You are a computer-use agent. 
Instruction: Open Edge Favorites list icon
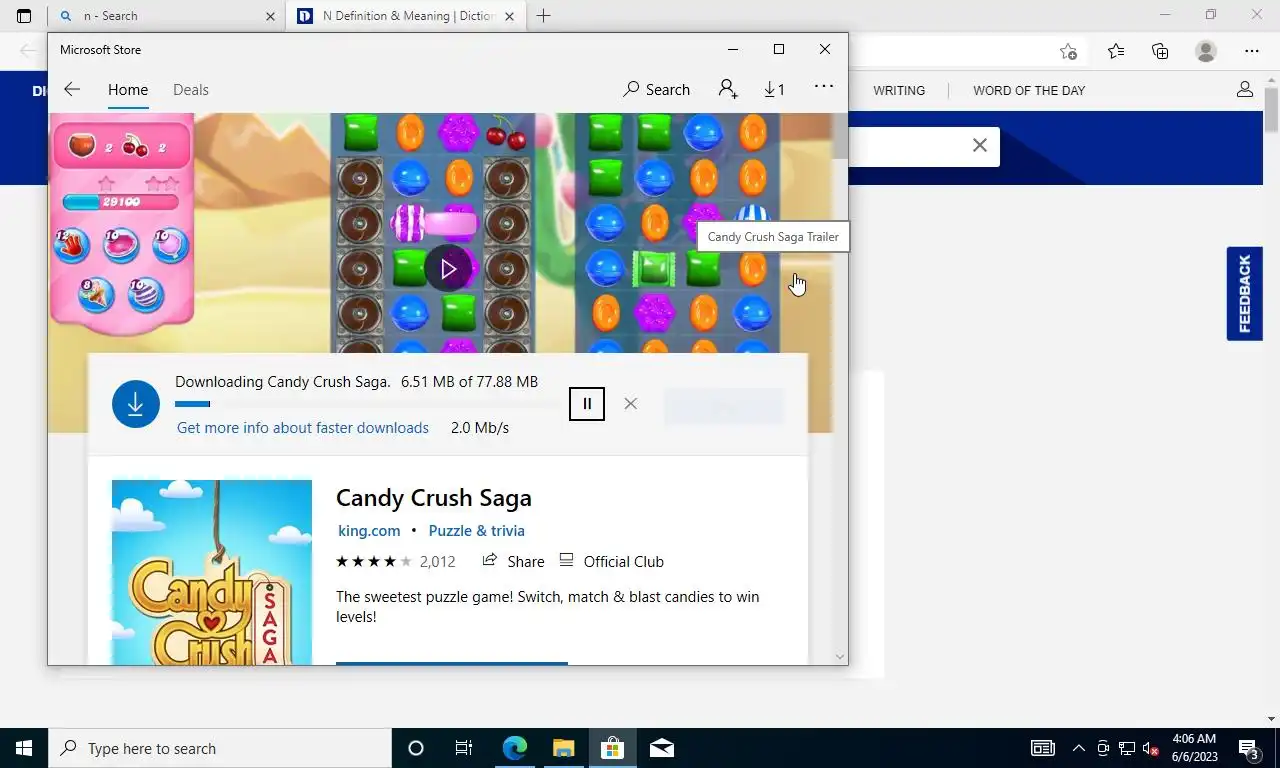click(x=1115, y=51)
